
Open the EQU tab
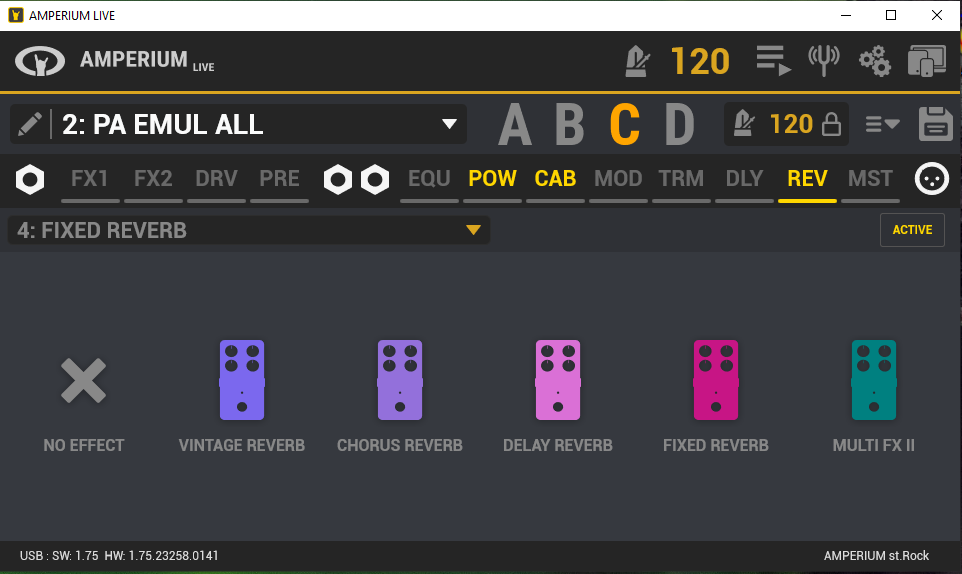pyautogui.click(x=429, y=179)
